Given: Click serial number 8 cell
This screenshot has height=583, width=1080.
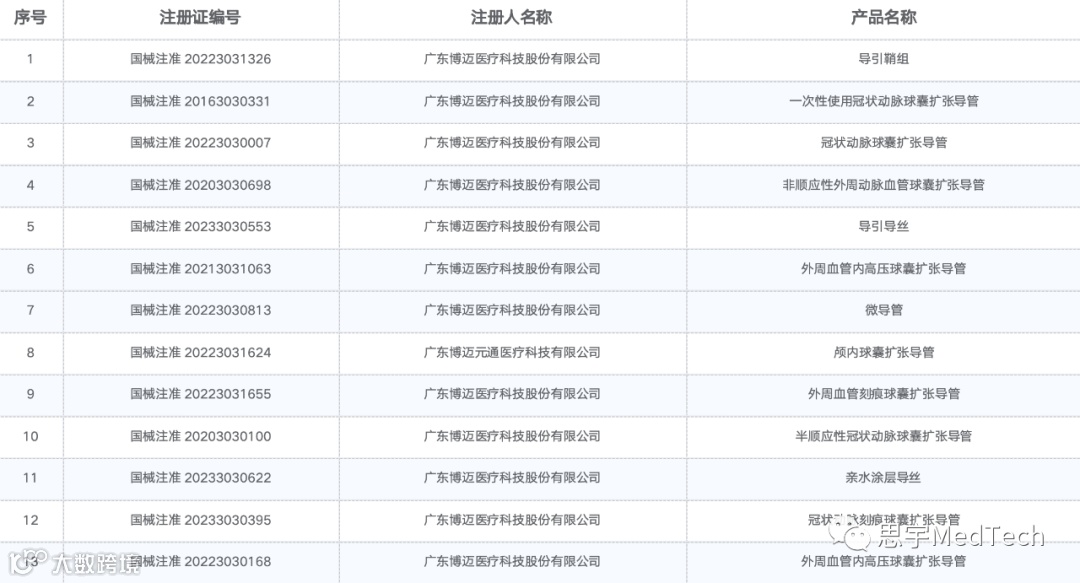Looking at the screenshot, I should (30, 353).
